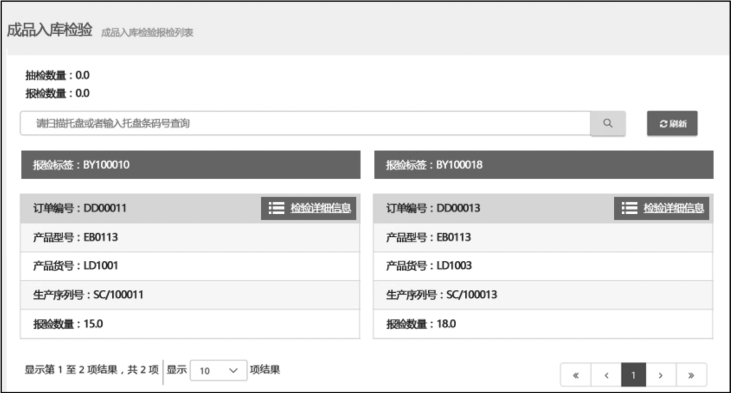The width and height of the screenshot is (731, 393).
Task: Click header 报验标签 BY100010
Action: coord(191,165)
